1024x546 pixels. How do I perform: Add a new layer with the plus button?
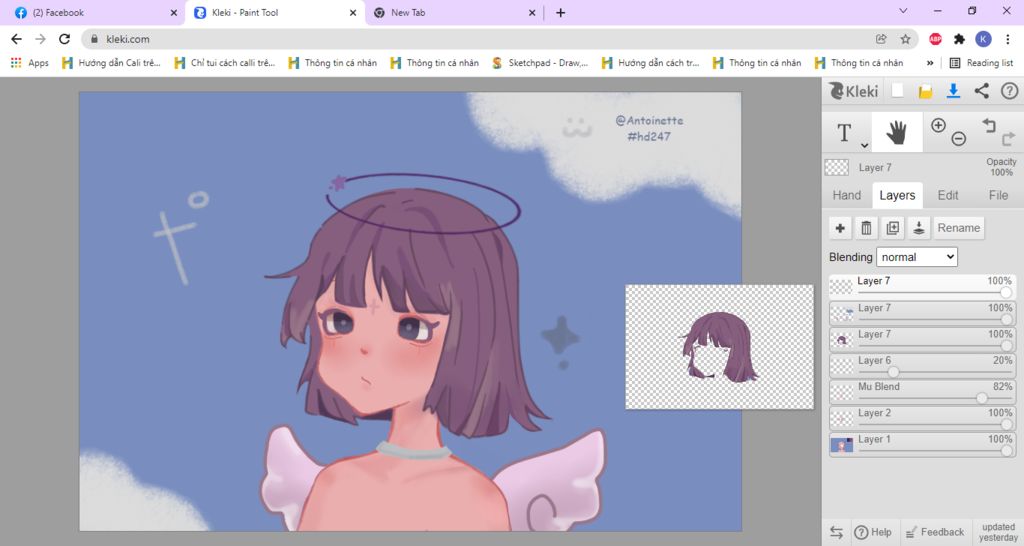click(840, 228)
